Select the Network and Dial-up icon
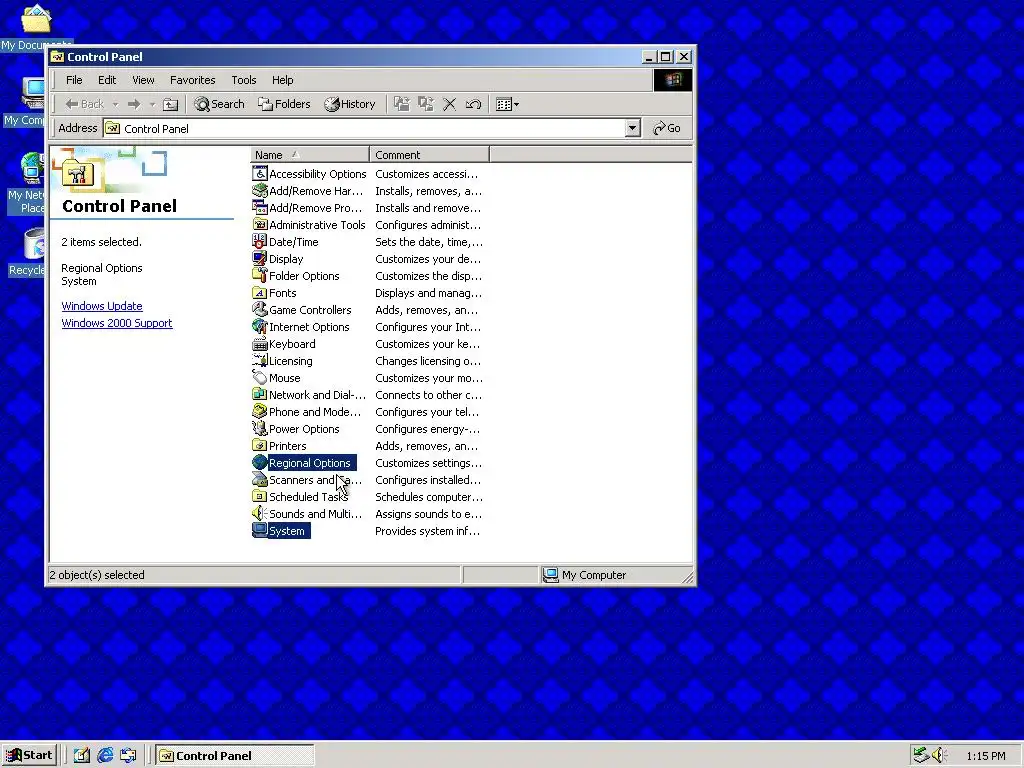The width and height of the screenshot is (1024, 768). pos(259,394)
